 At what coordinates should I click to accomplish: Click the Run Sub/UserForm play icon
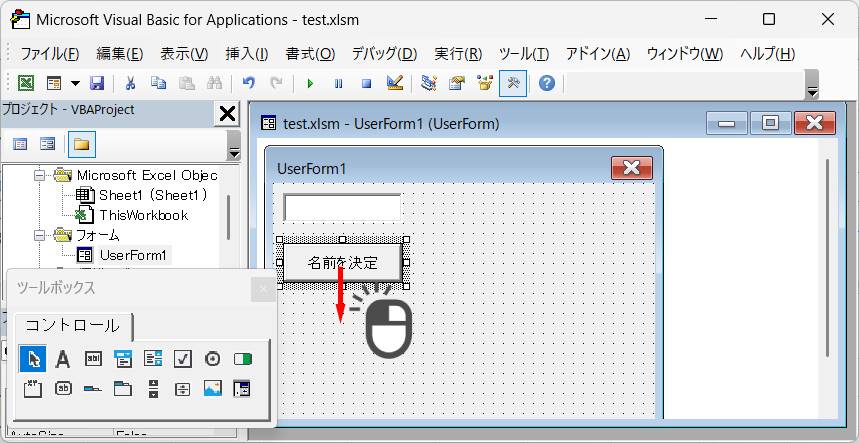point(311,83)
